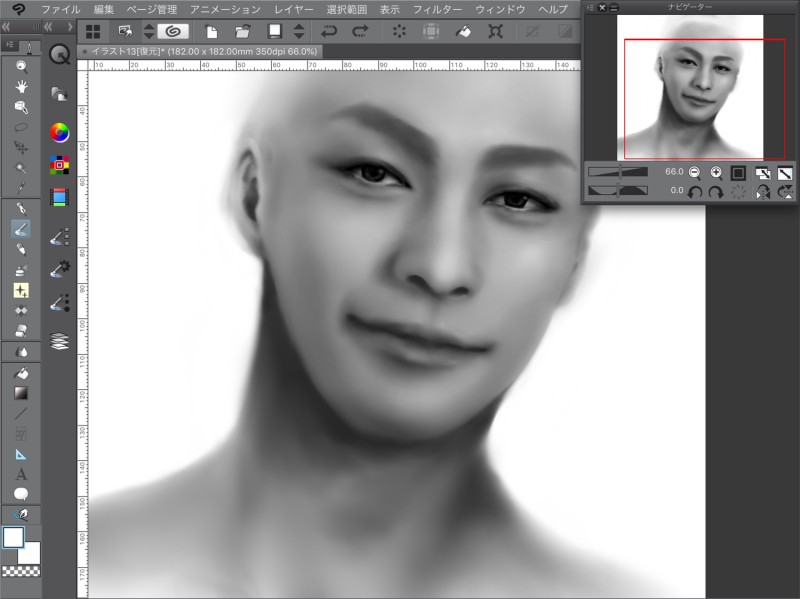This screenshot has width=800, height=599.
Task: Open the Color Wheel palette
Action: pyautogui.click(x=60, y=133)
